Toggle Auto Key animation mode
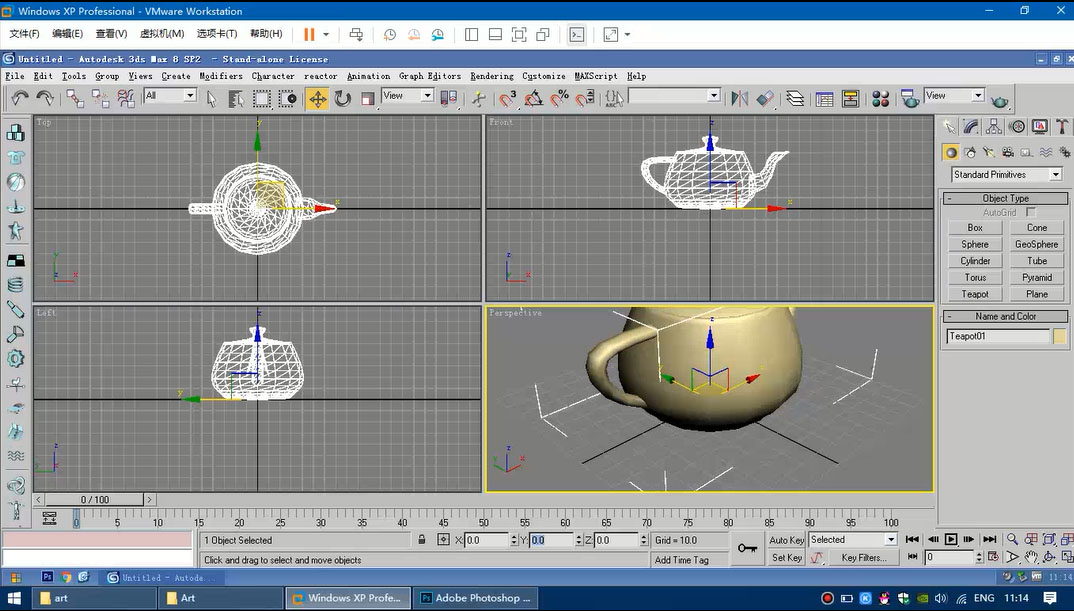The width and height of the screenshot is (1074, 611). pyautogui.click(x=786, y=540)
